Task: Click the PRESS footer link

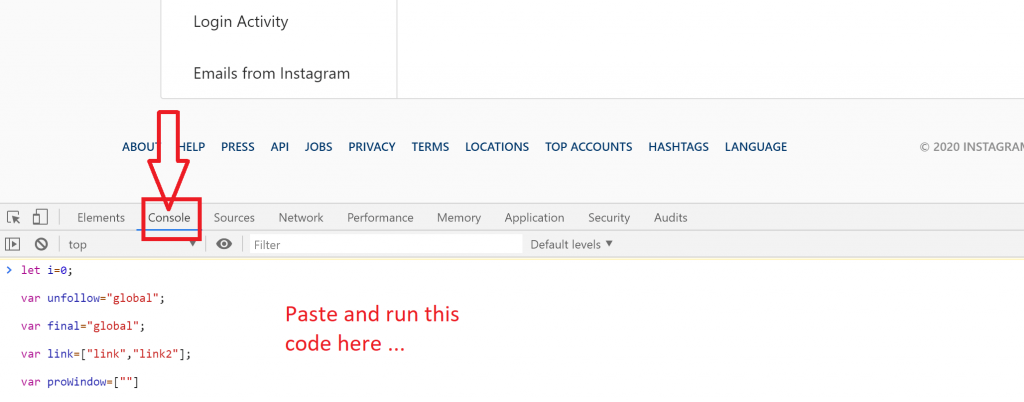Action: coord(238,147)
